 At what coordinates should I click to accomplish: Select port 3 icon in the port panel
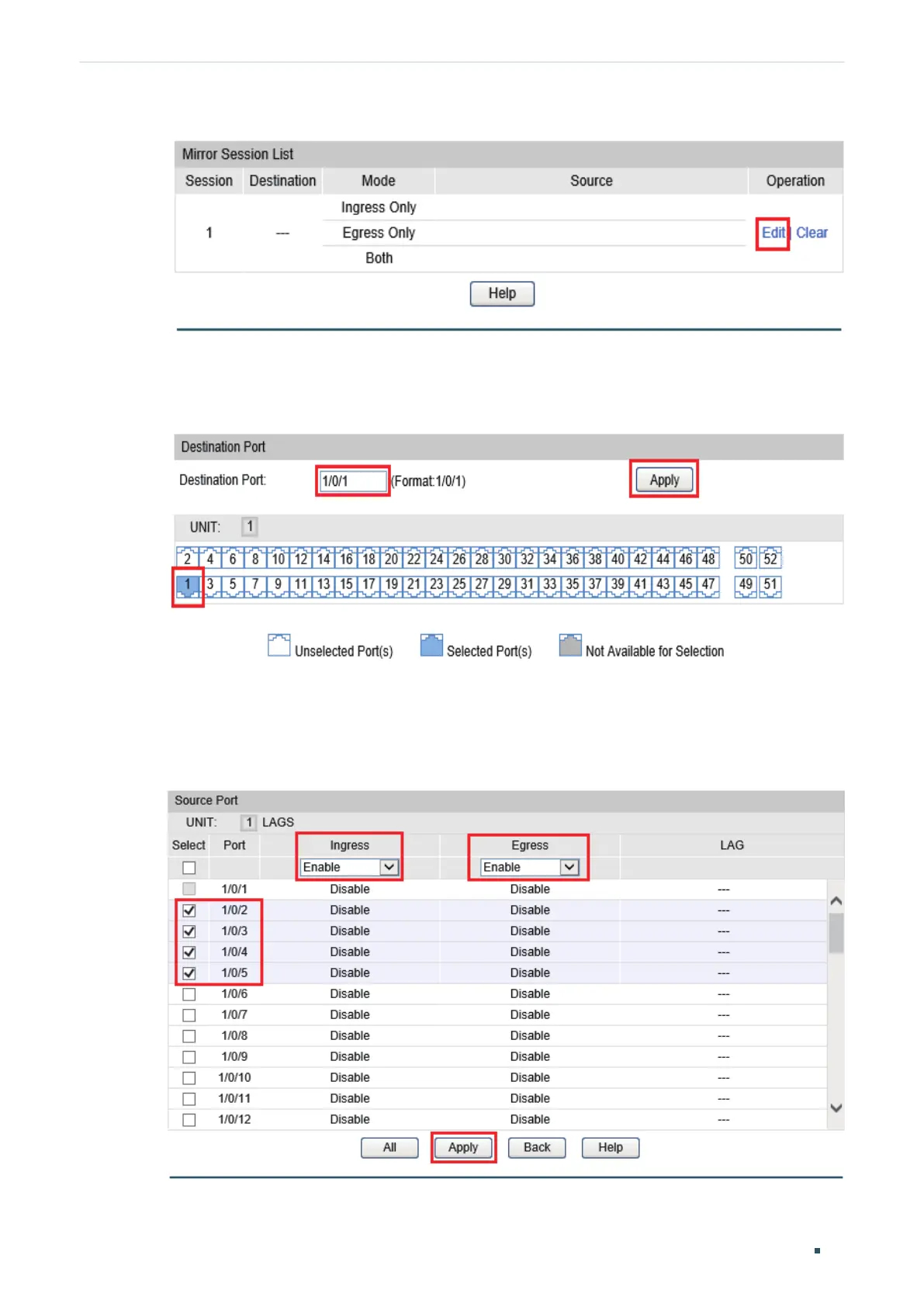[x=210, y=586]
